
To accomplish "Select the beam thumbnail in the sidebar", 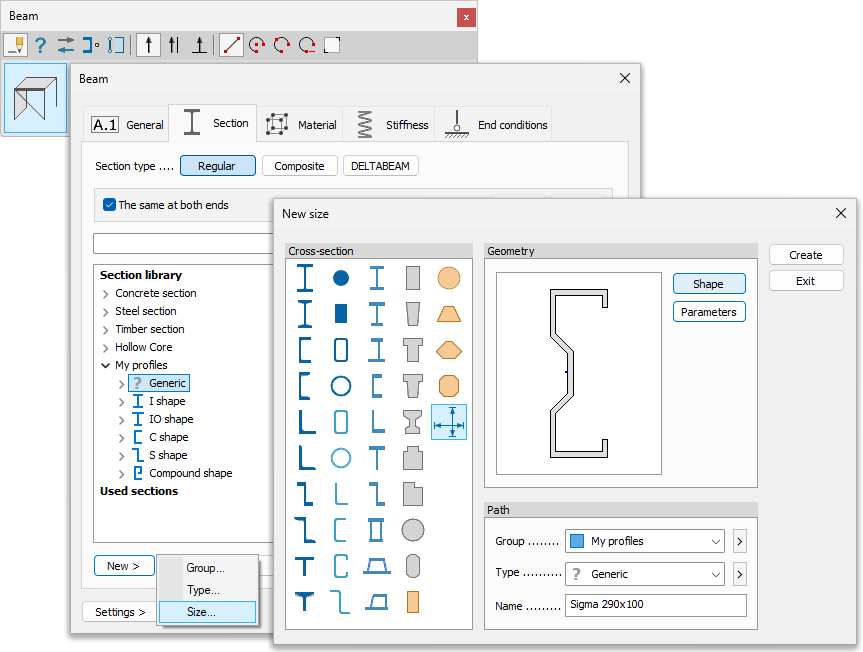I will pos(35,98).
